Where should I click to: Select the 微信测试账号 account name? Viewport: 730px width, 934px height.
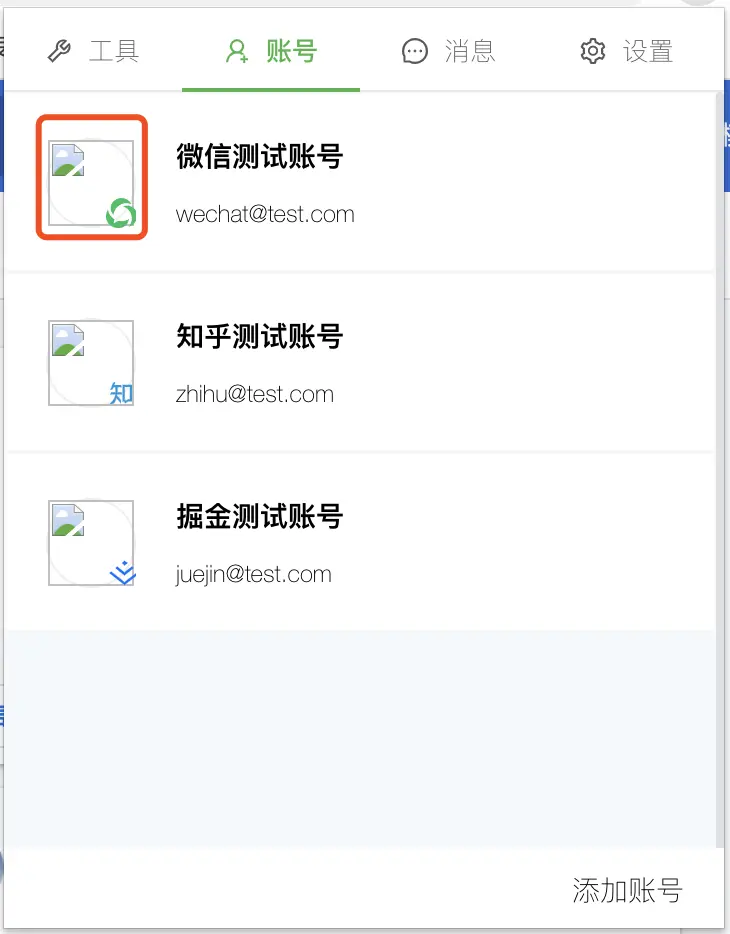(260, 157)
